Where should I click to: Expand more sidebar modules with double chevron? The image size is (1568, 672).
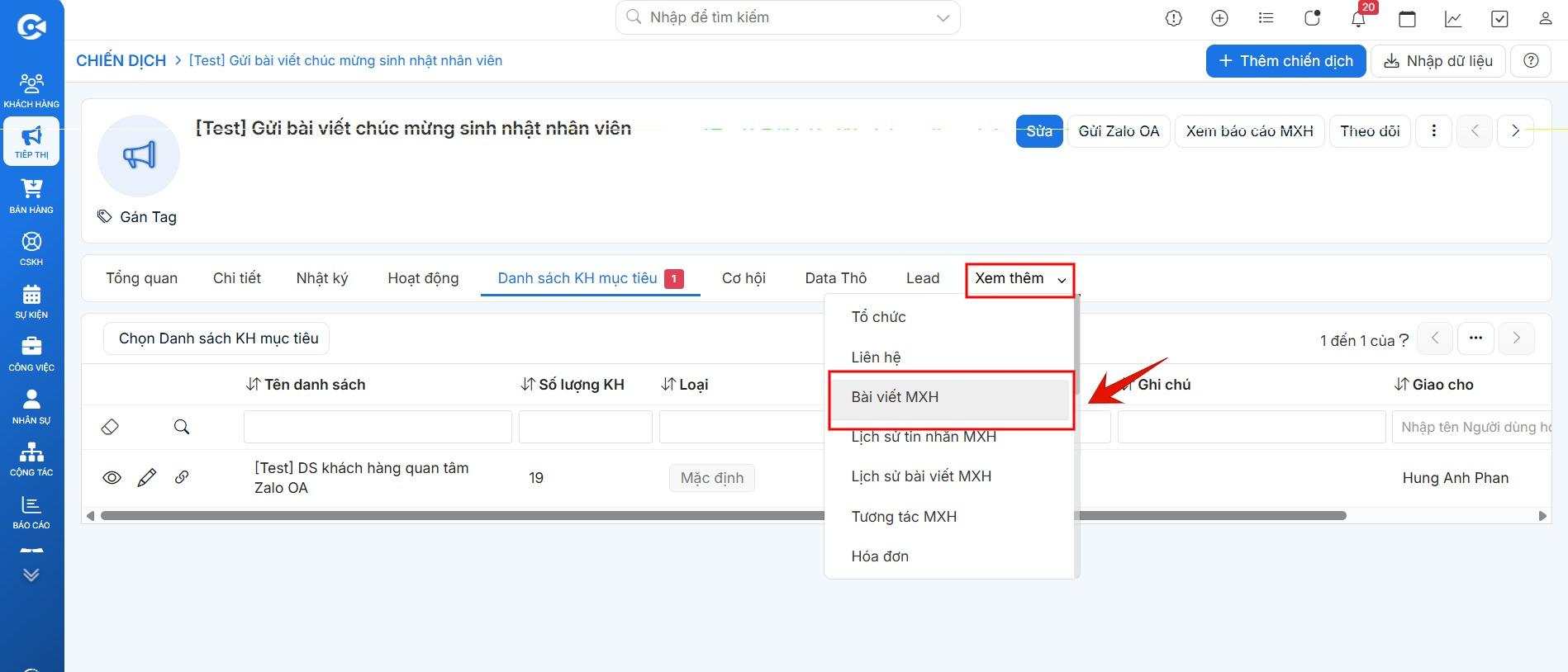[x=31, y=575]
